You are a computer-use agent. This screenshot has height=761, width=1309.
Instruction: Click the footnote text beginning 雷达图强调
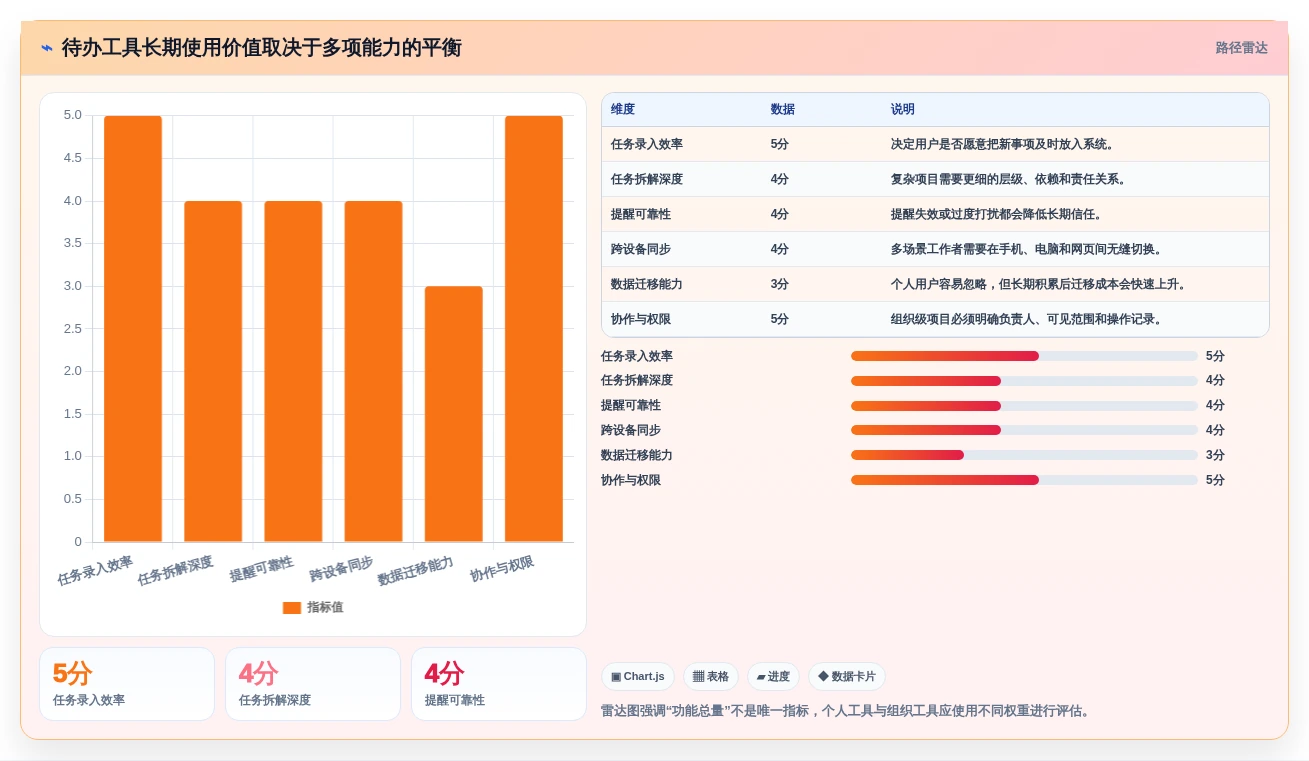[847, 711]
